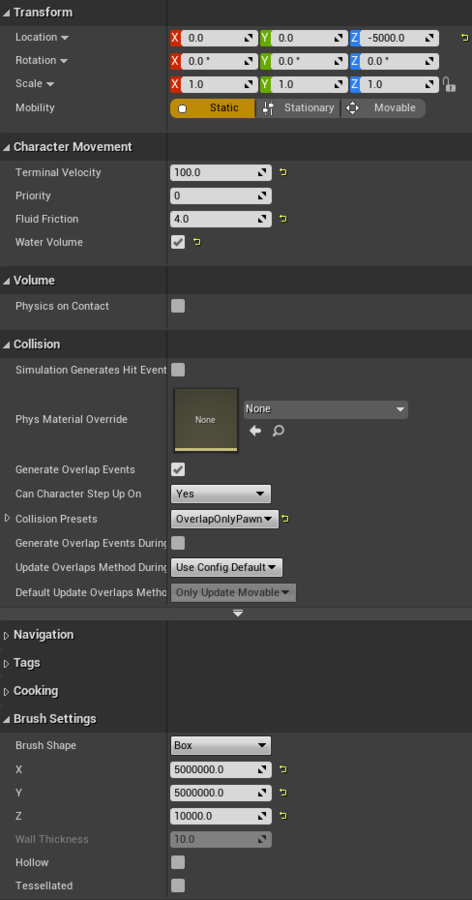Browse to Phys Material asset with magnifier
The image size is (472, 900).
tap(278, 430)
